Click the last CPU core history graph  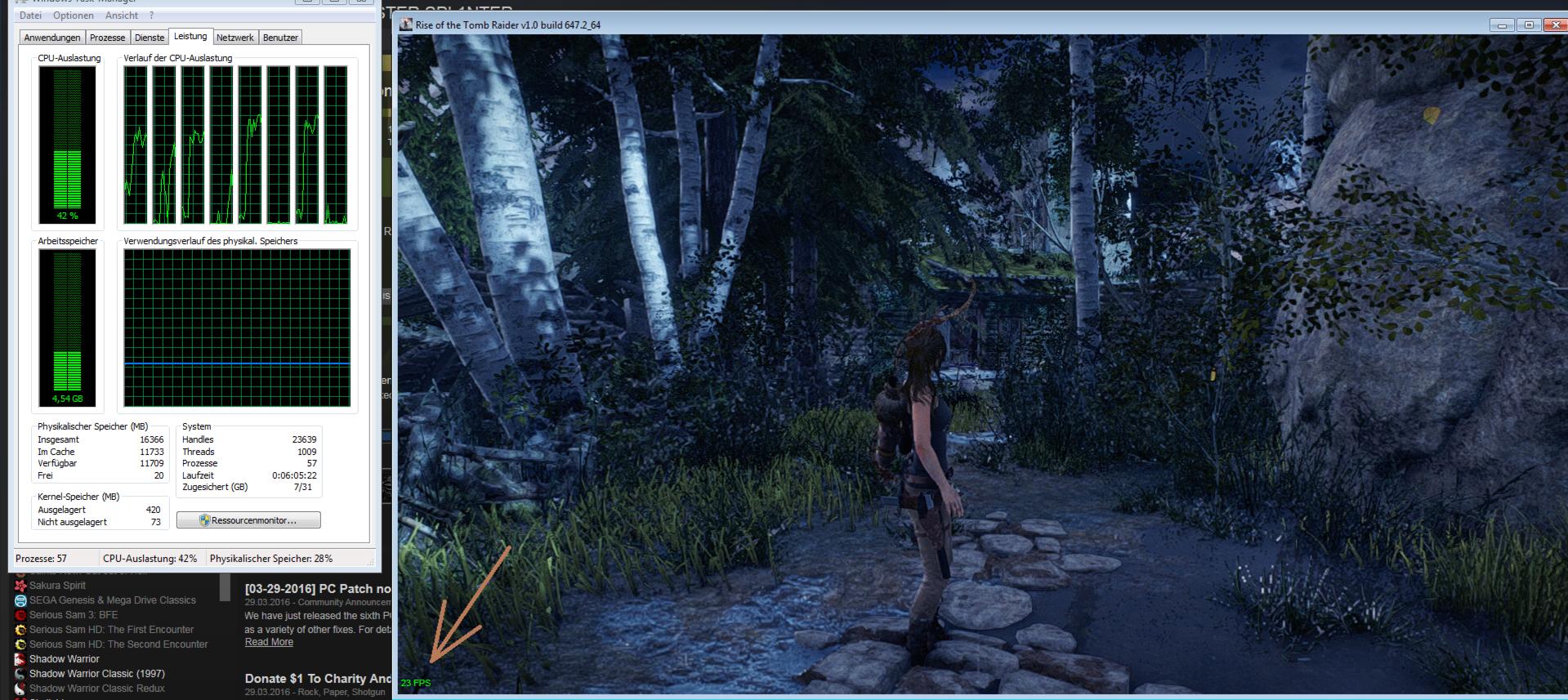pos(336,145)
